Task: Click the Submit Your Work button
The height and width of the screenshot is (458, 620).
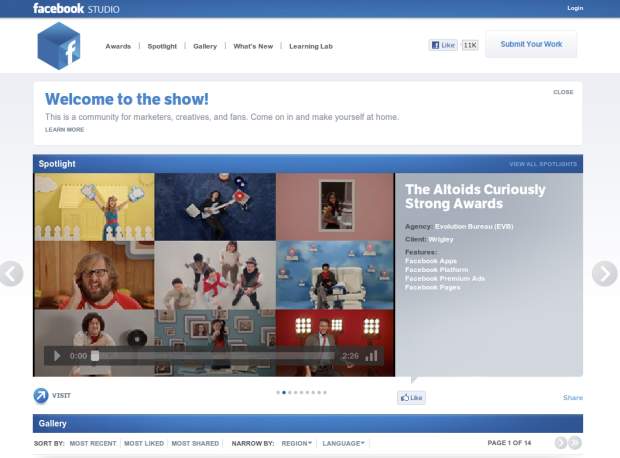Action: tap(531, 44)
